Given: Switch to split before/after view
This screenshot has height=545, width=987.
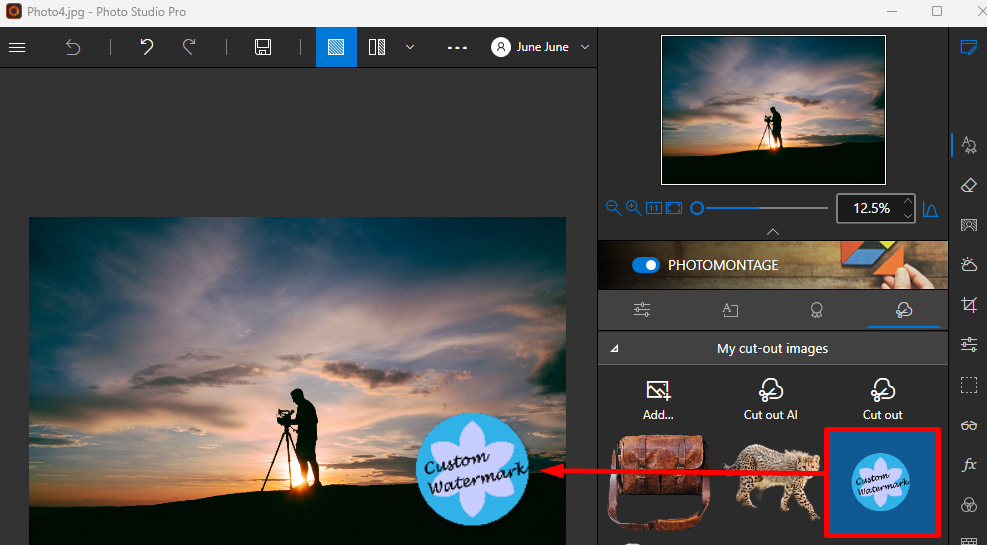Looking at the screenshot, I should tap(377, 47).
